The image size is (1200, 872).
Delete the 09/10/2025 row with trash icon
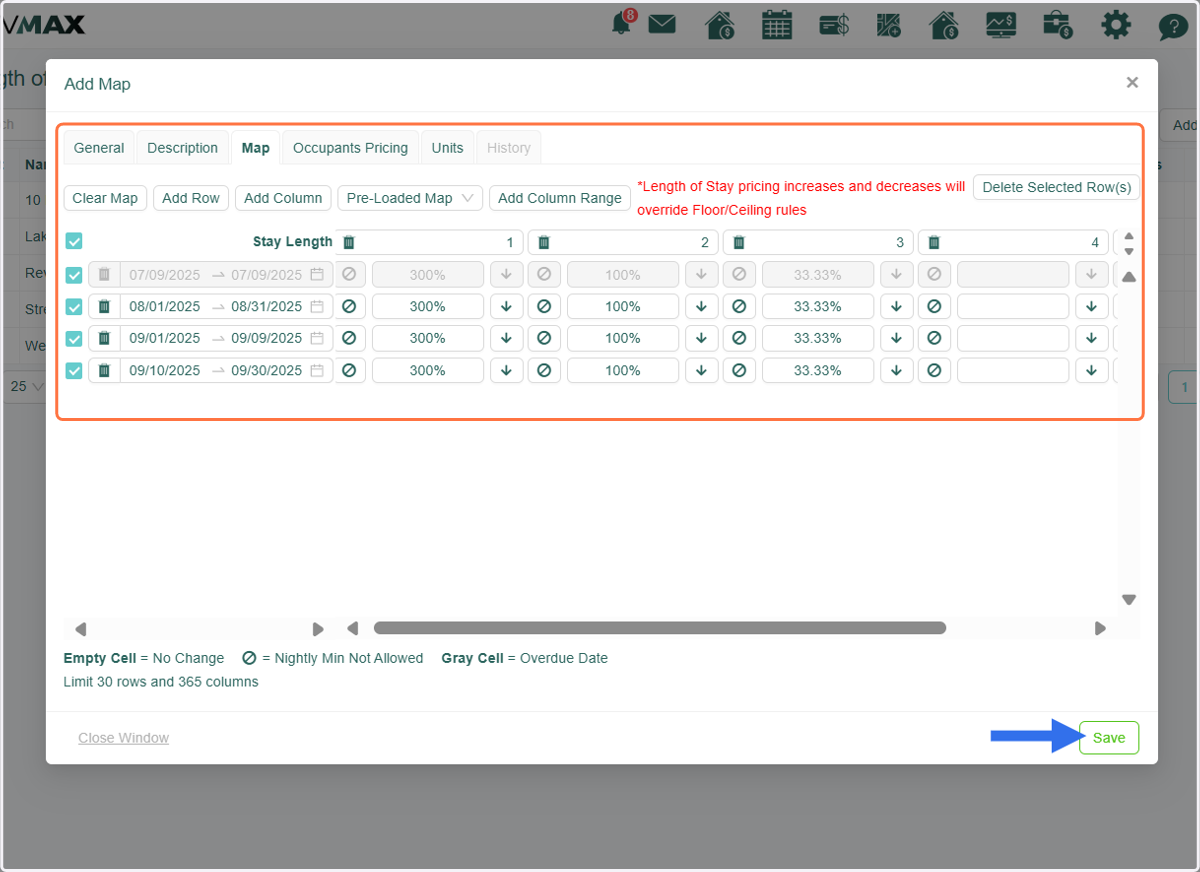point(104,370)
